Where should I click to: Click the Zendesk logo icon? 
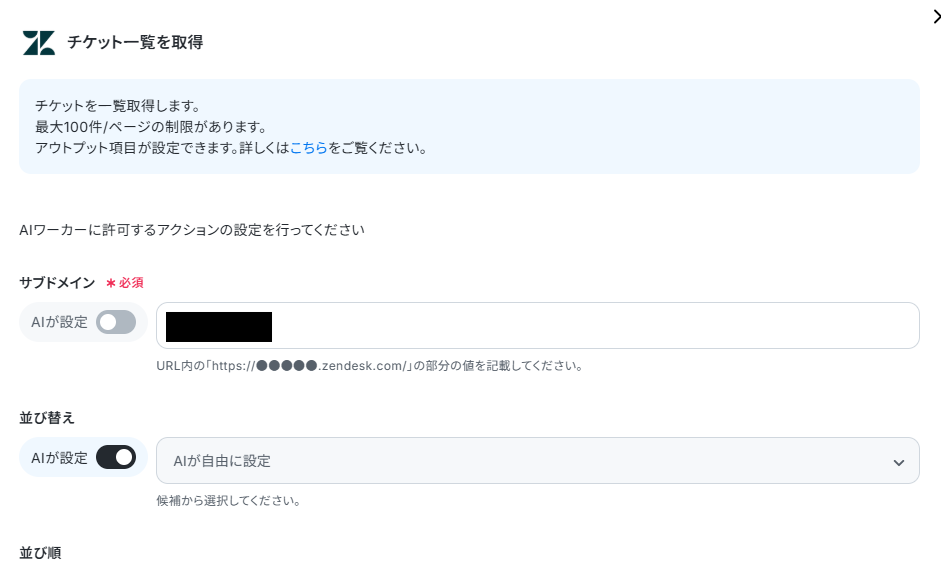(x=39, y=43)
